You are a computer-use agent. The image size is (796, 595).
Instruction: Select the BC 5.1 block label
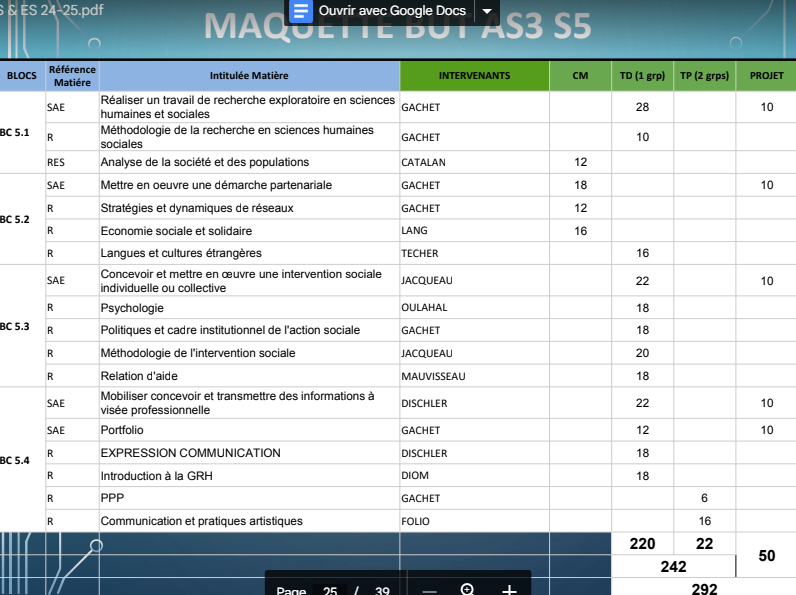click(15, 133)
